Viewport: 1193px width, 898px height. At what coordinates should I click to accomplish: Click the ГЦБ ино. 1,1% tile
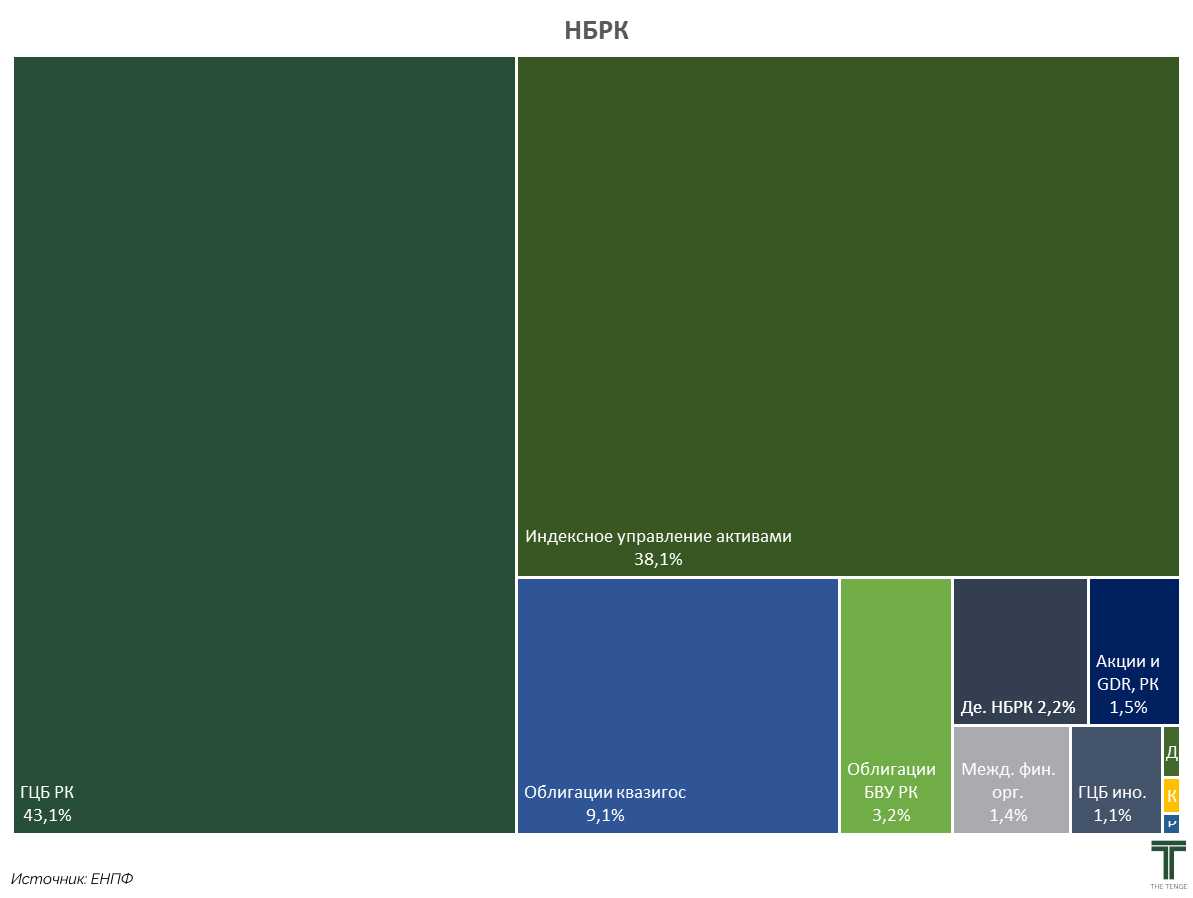coord(1116,780)
